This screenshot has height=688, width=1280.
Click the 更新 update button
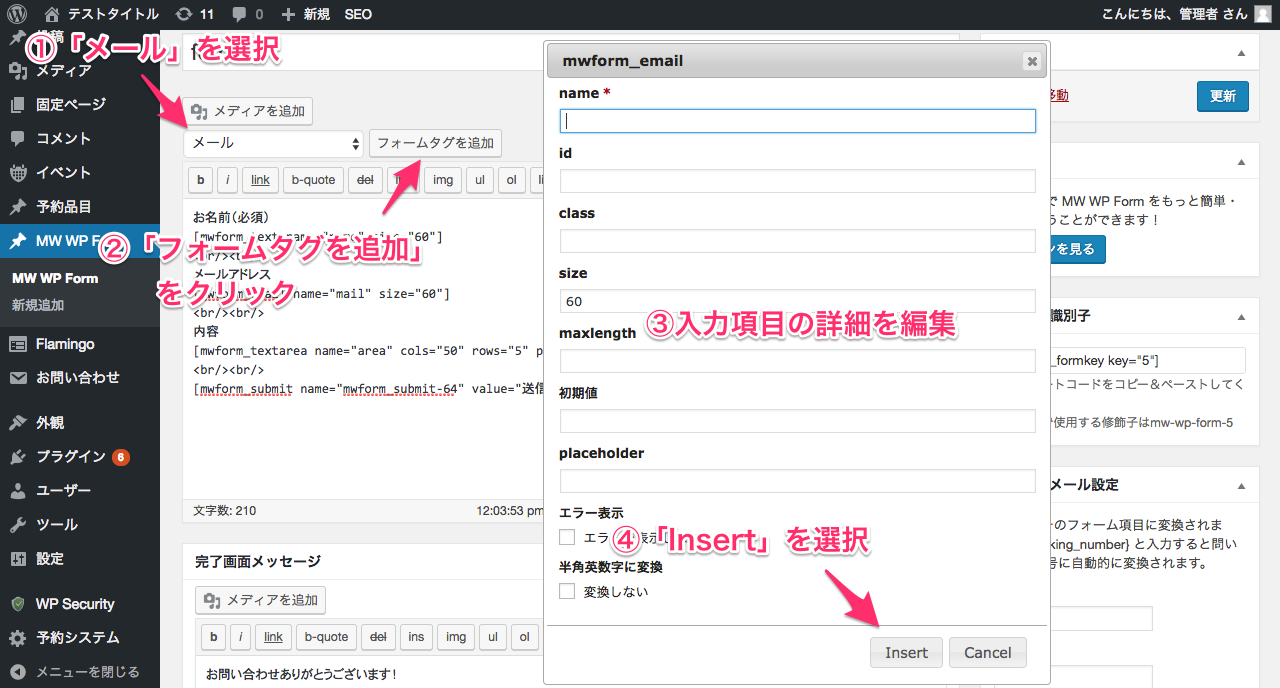click(1222, 96)
